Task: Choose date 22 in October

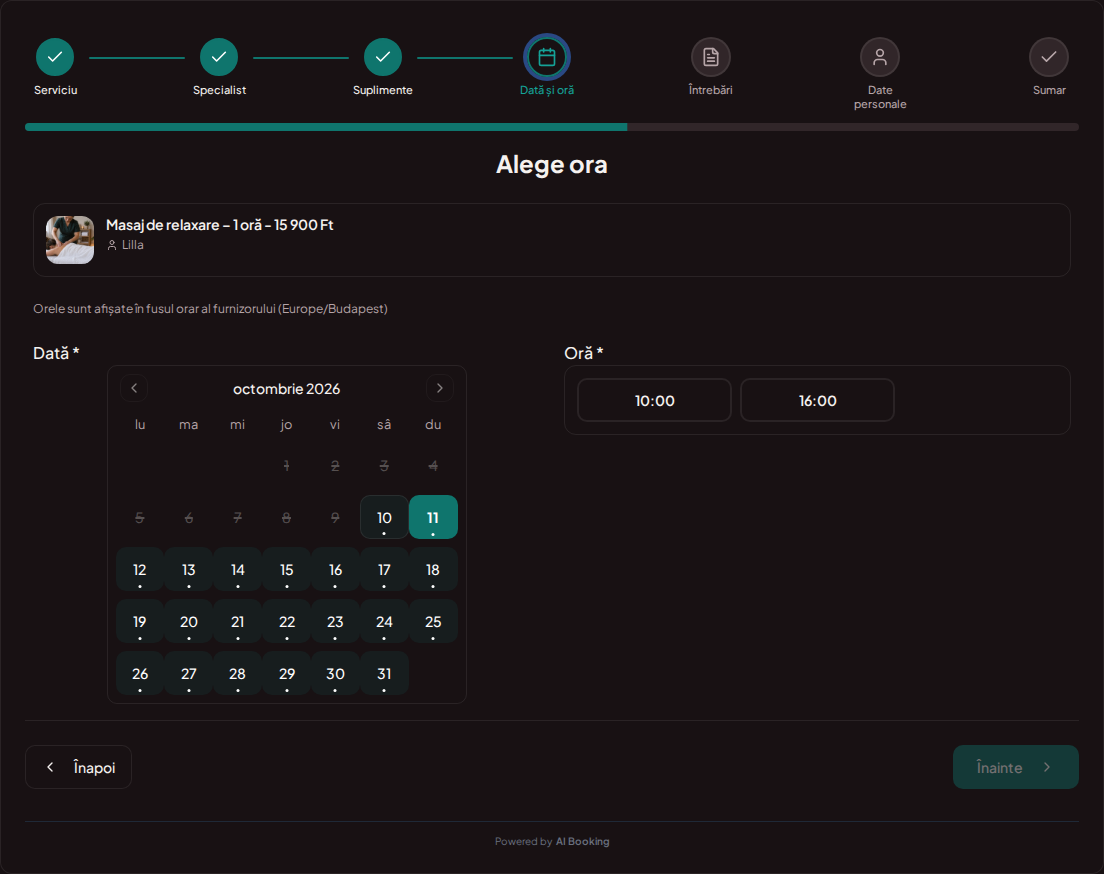Action: 287,622
